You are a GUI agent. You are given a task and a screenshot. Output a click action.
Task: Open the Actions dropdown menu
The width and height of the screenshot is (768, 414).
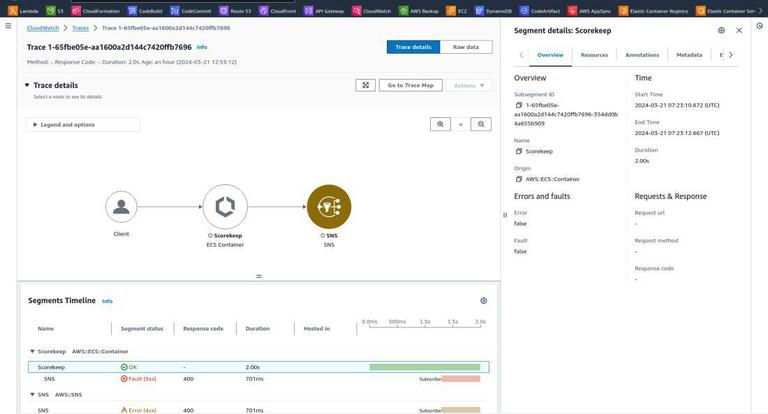pyautogui.click(x=469, y=85)
